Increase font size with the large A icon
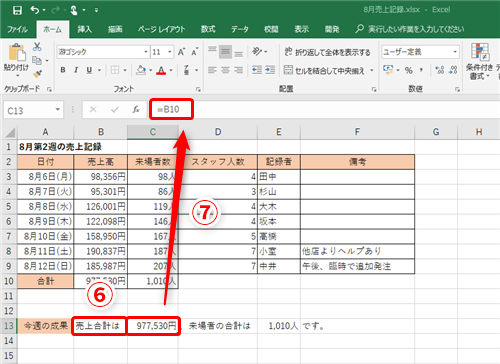Screen dimensions: 500x364 point(181,52)
